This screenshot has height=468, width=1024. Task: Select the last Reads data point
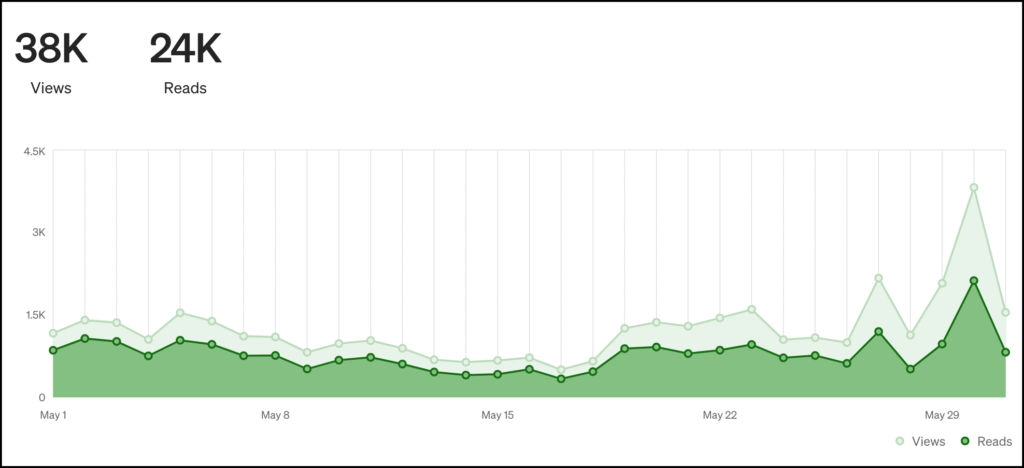1005,352
